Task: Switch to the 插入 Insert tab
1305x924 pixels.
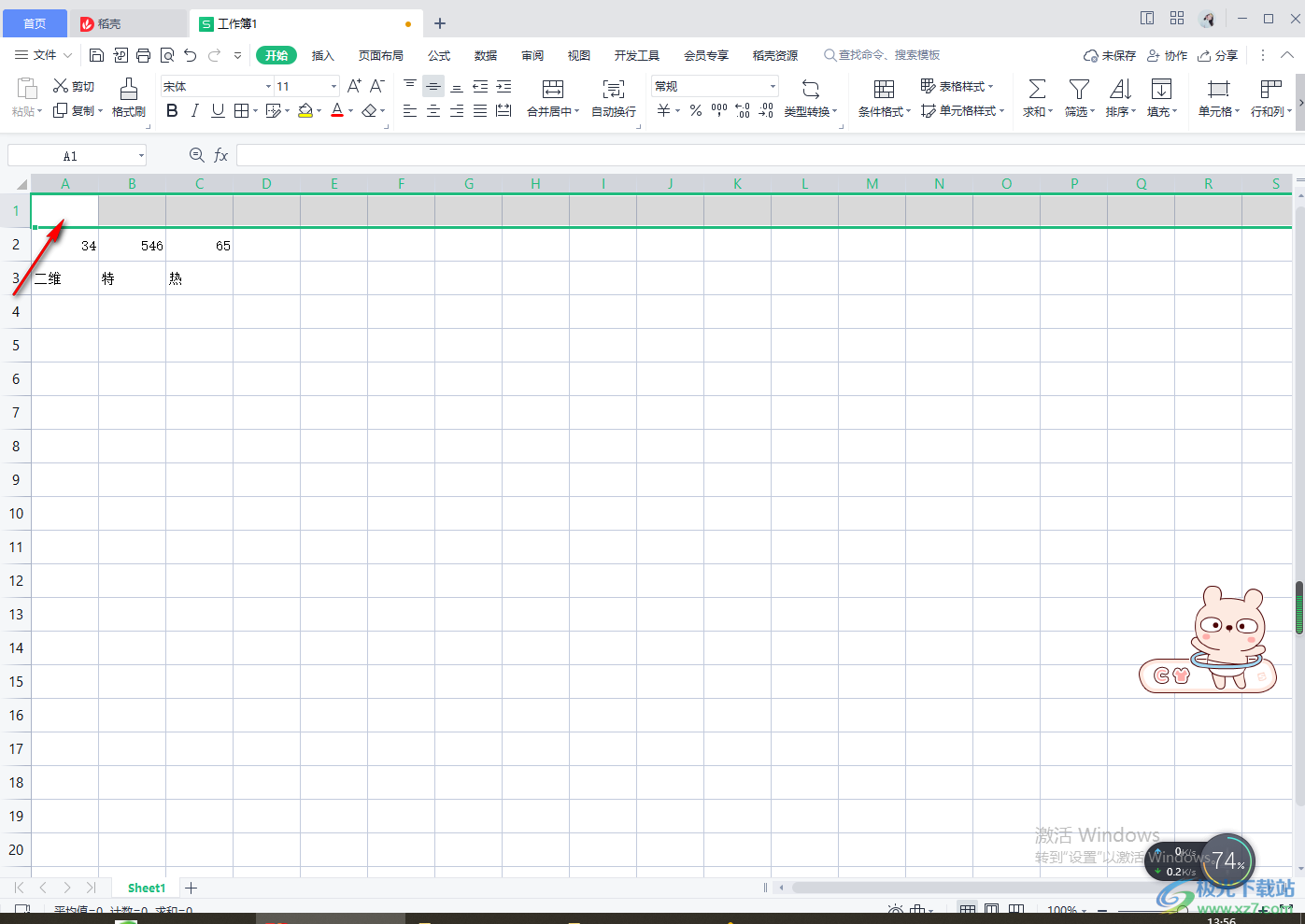Action: [x=322, y=55]
